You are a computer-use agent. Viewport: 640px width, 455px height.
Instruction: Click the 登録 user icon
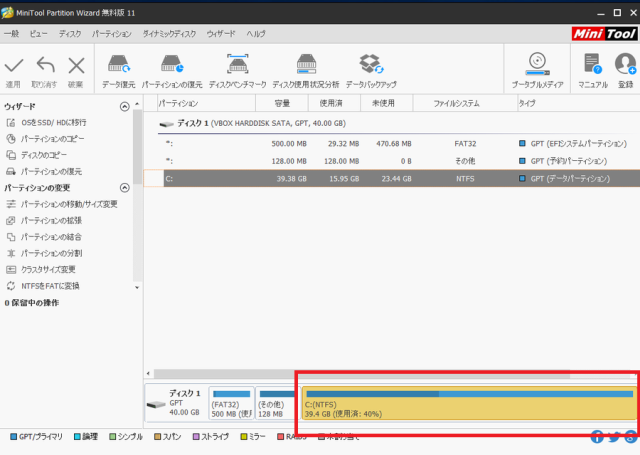click(625, 64)
